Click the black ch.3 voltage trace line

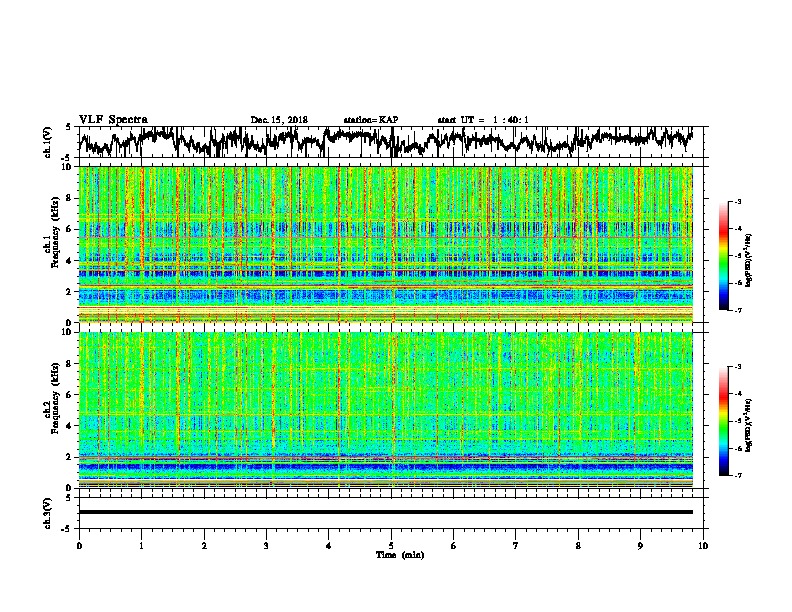(386, 512)
